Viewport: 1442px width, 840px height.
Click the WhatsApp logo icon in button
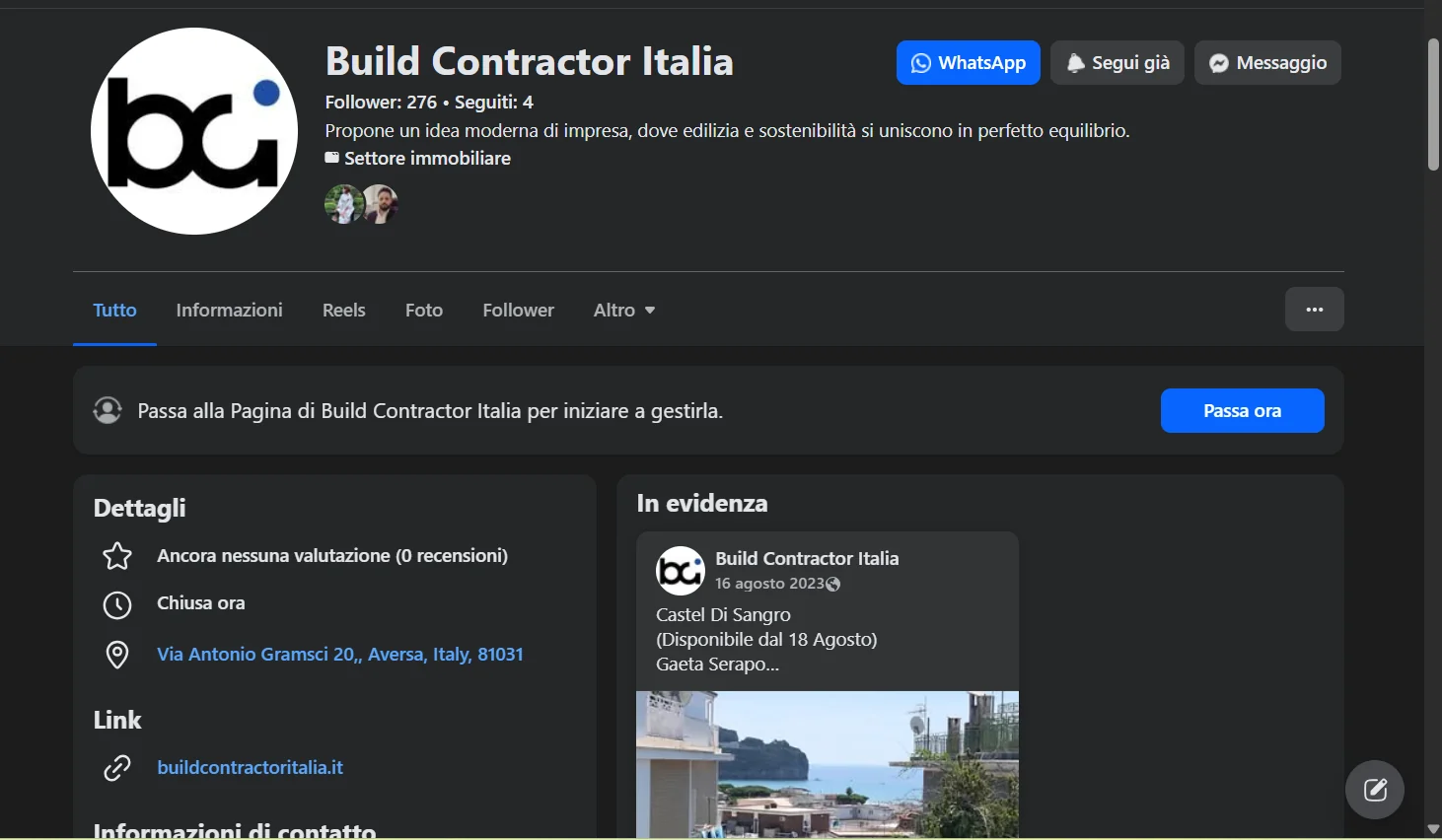coord(921,63)
